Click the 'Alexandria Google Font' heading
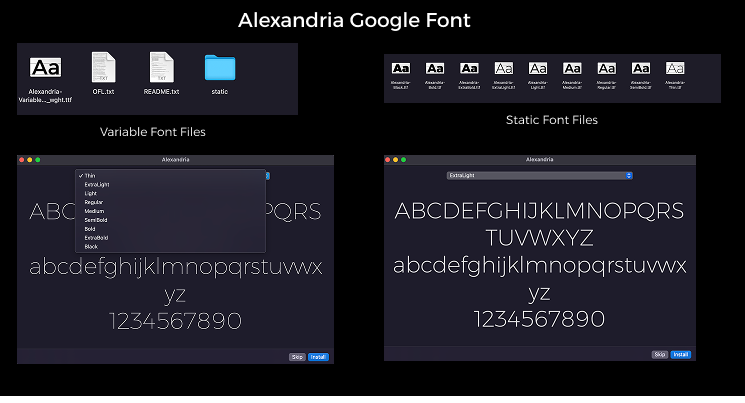 coord(354,20)
